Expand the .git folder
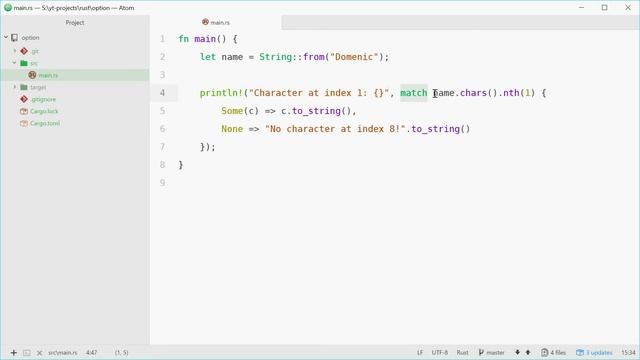640x360 pixels. pos(15,51)
